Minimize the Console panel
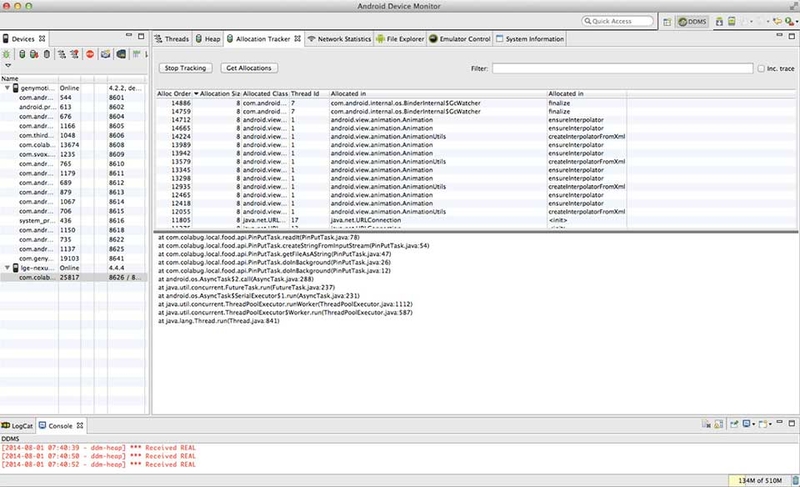The width and height of the screenshot is (800, 487). point(780,423)
